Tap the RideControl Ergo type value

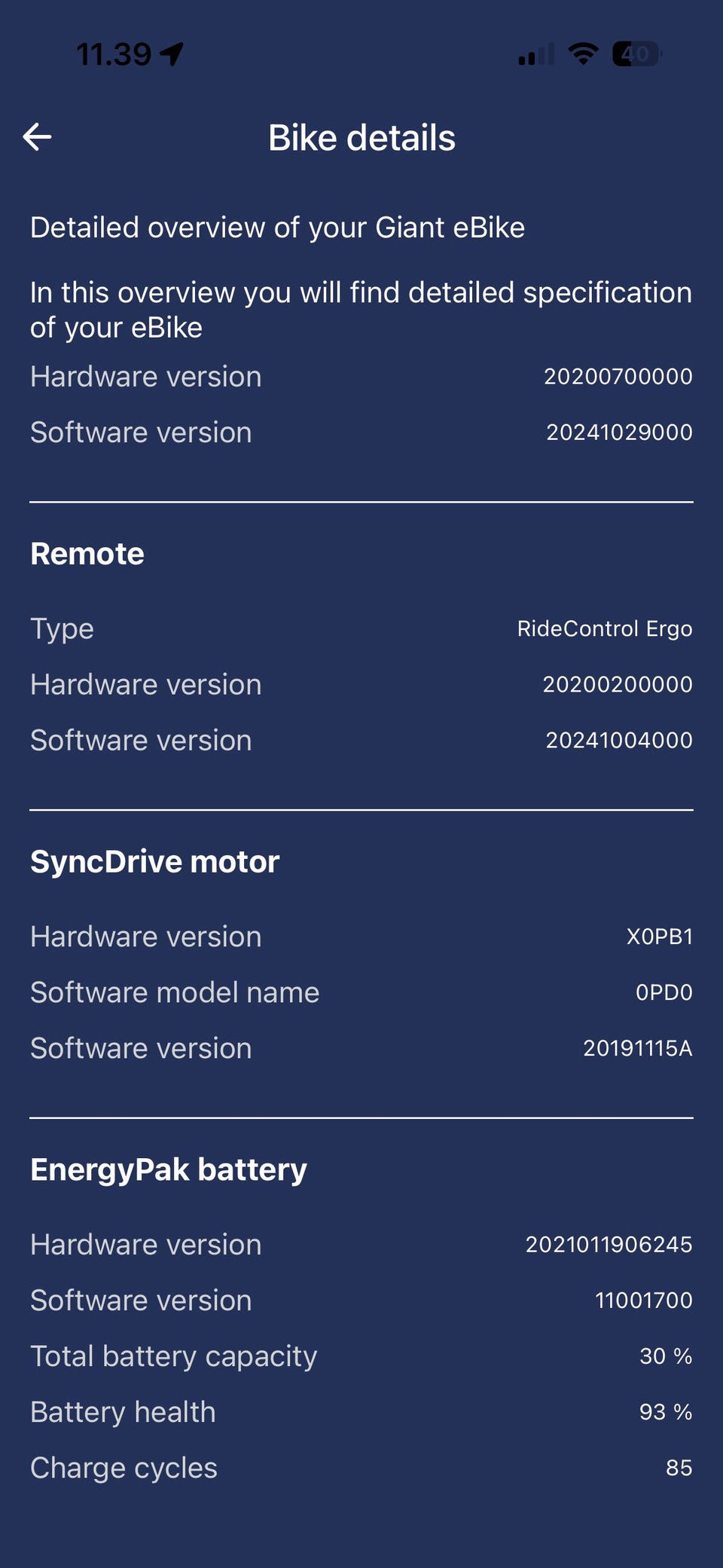pos(604,628)
